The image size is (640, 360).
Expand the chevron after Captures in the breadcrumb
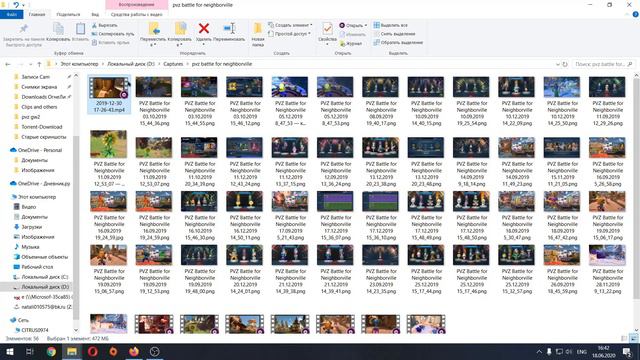[x=187, y=64]
